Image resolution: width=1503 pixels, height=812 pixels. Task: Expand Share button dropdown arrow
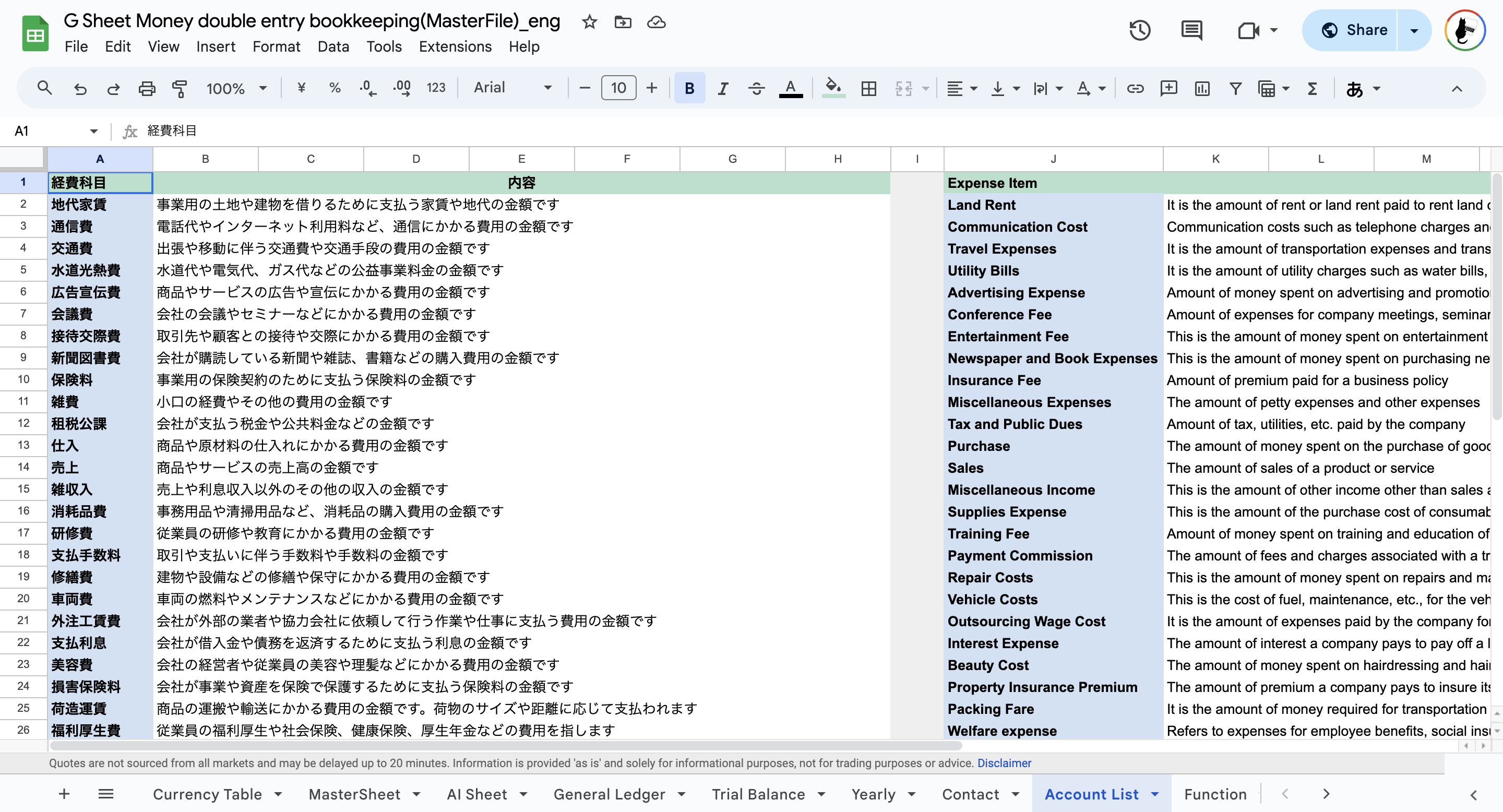1414,30
